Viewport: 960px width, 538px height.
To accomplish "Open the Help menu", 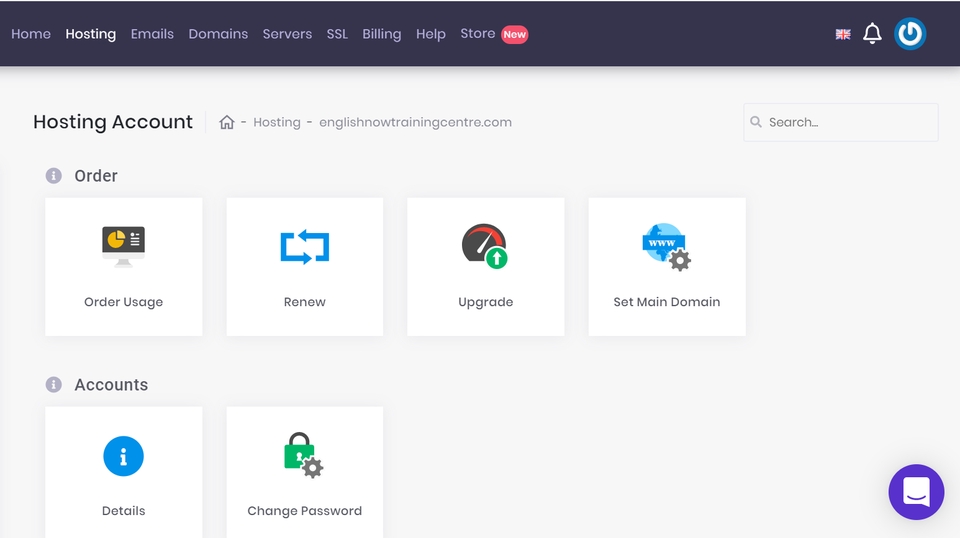I will tap(430, 34).
